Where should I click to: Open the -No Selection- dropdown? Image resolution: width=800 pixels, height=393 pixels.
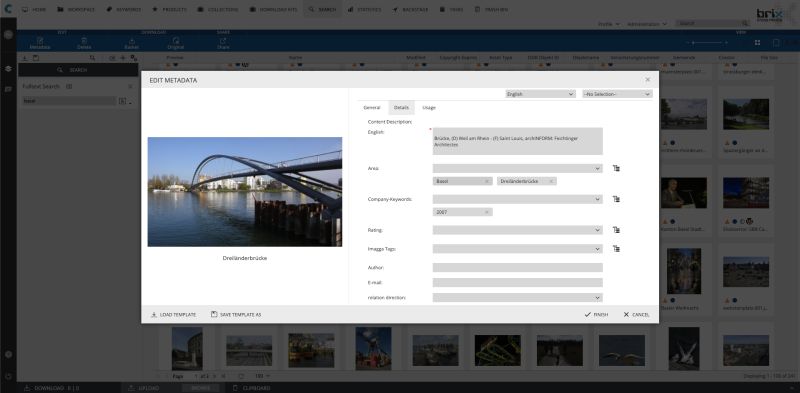tap(617, 94)
